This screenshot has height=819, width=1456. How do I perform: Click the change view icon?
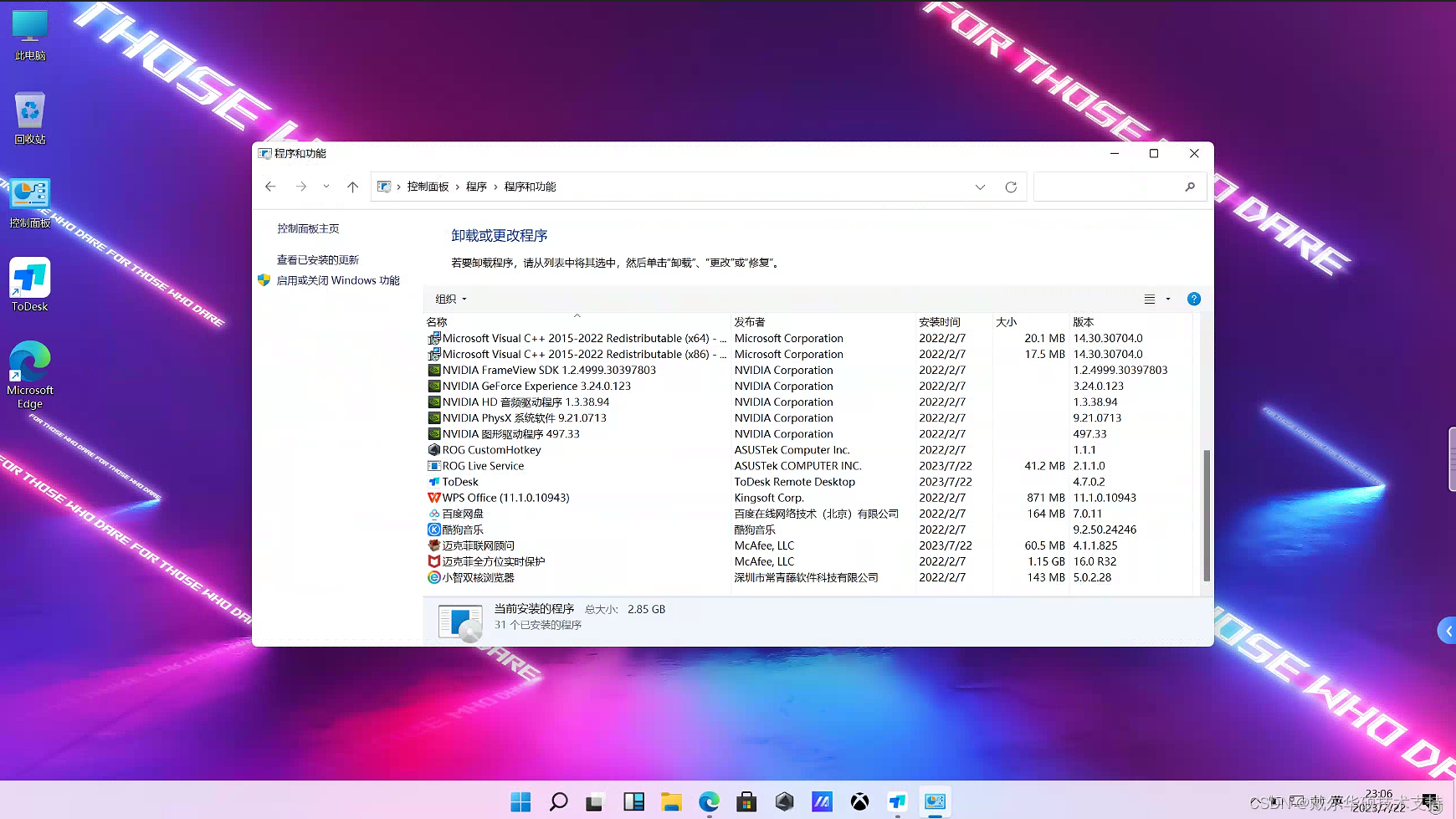[1150, 299]
